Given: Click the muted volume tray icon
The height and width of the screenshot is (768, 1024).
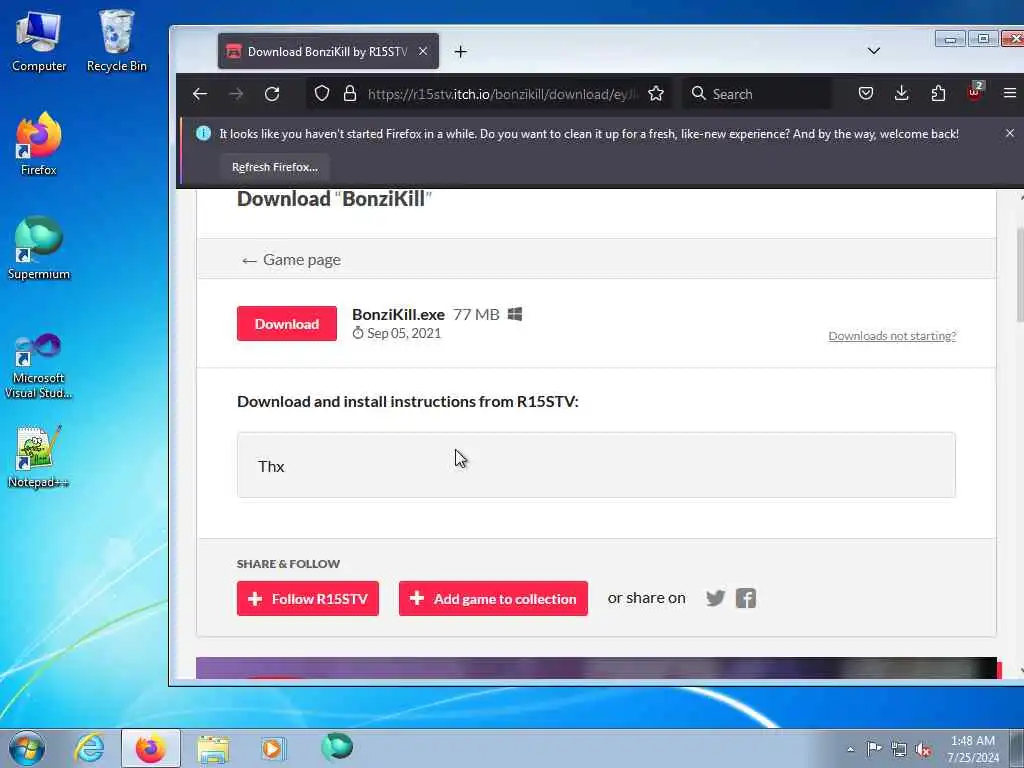Looking at the screenshot, I should click(x=923, y=749).
